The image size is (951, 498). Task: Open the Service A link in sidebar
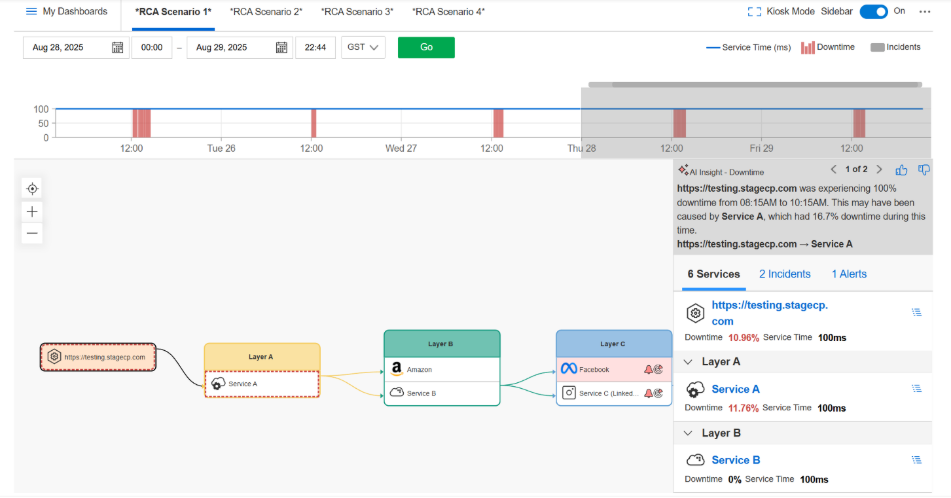click(736, 389)
